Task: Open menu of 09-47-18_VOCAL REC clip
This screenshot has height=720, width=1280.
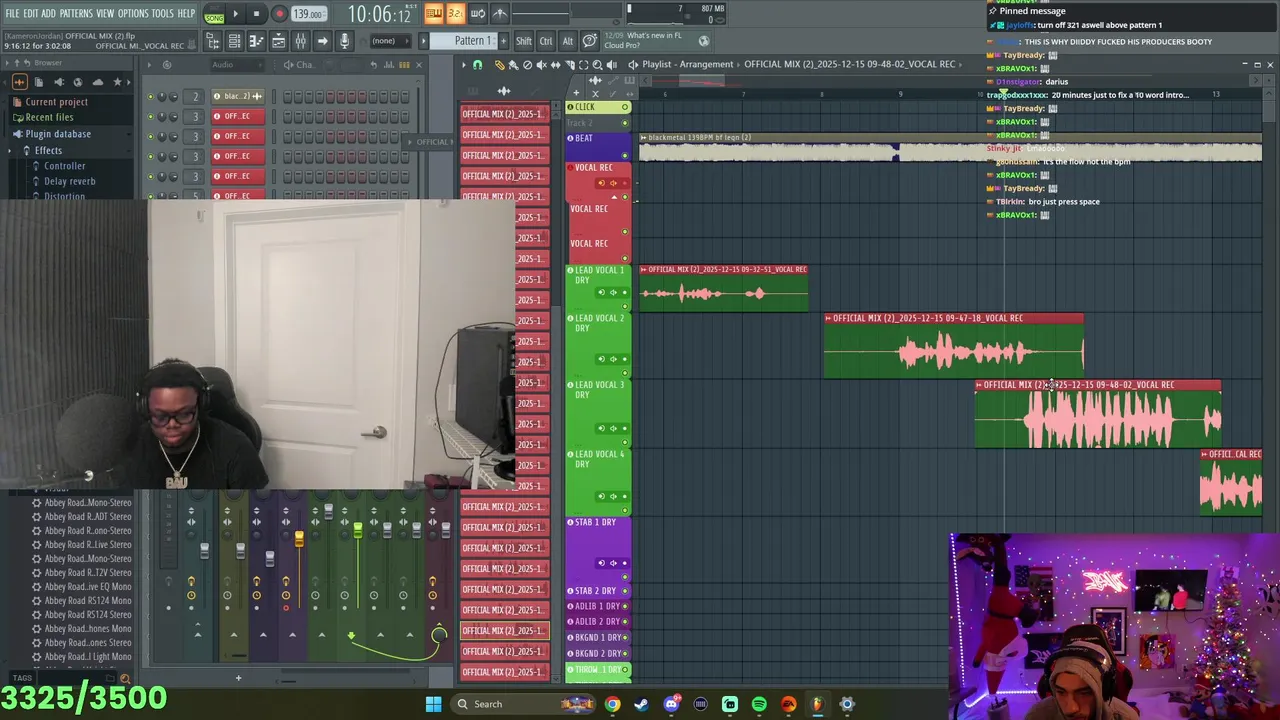Action: (829, 318)
